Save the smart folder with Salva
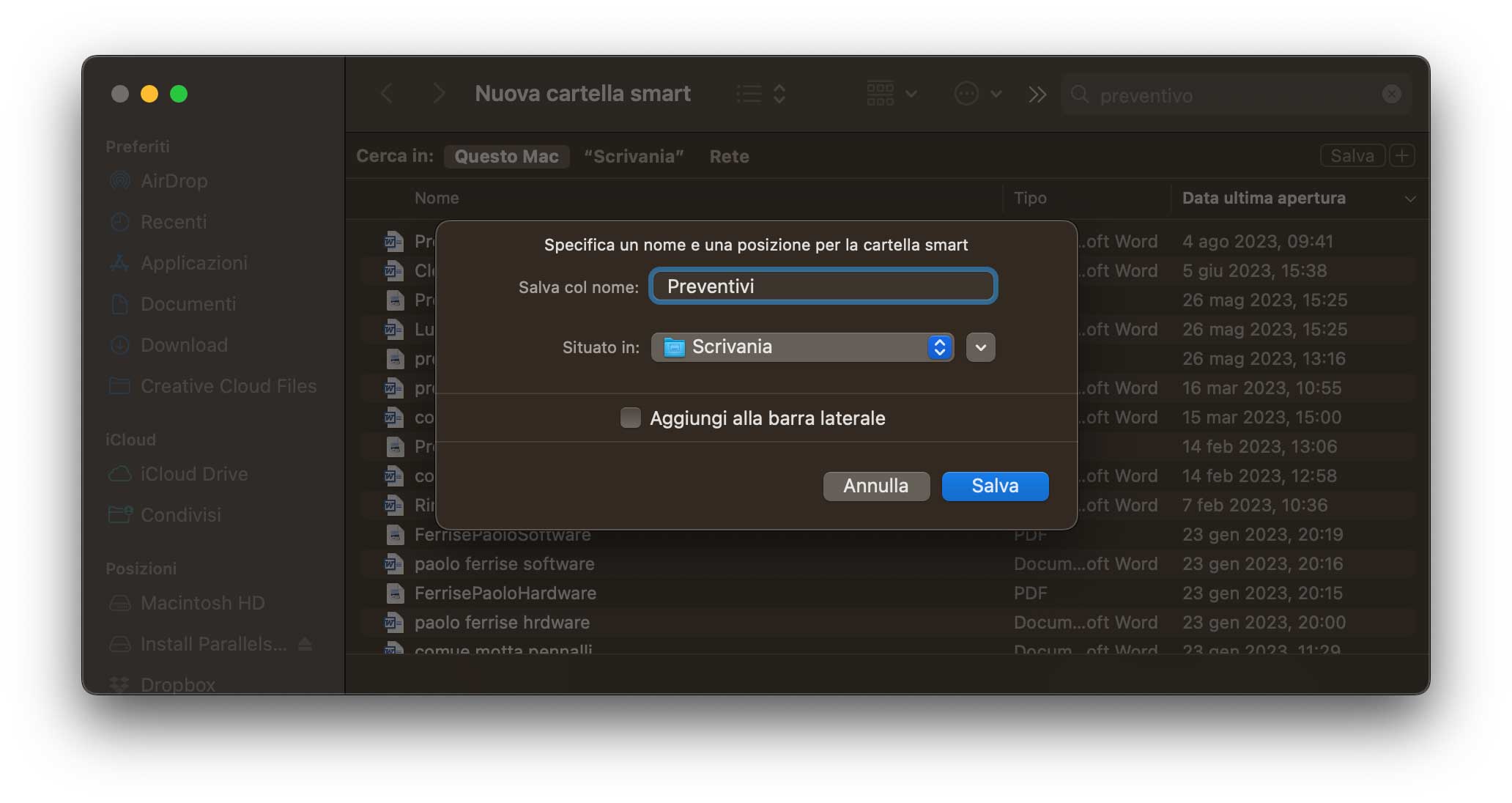 995,486
